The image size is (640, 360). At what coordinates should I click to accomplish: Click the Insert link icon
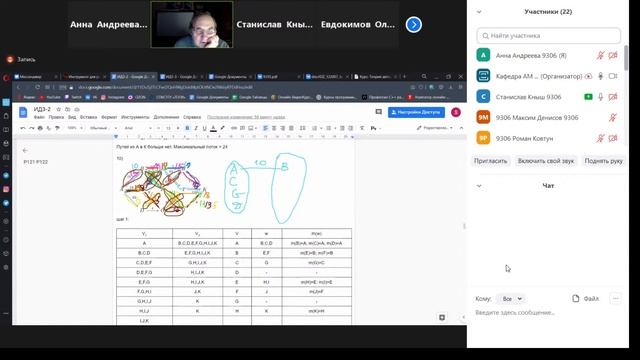click(234, 128)
